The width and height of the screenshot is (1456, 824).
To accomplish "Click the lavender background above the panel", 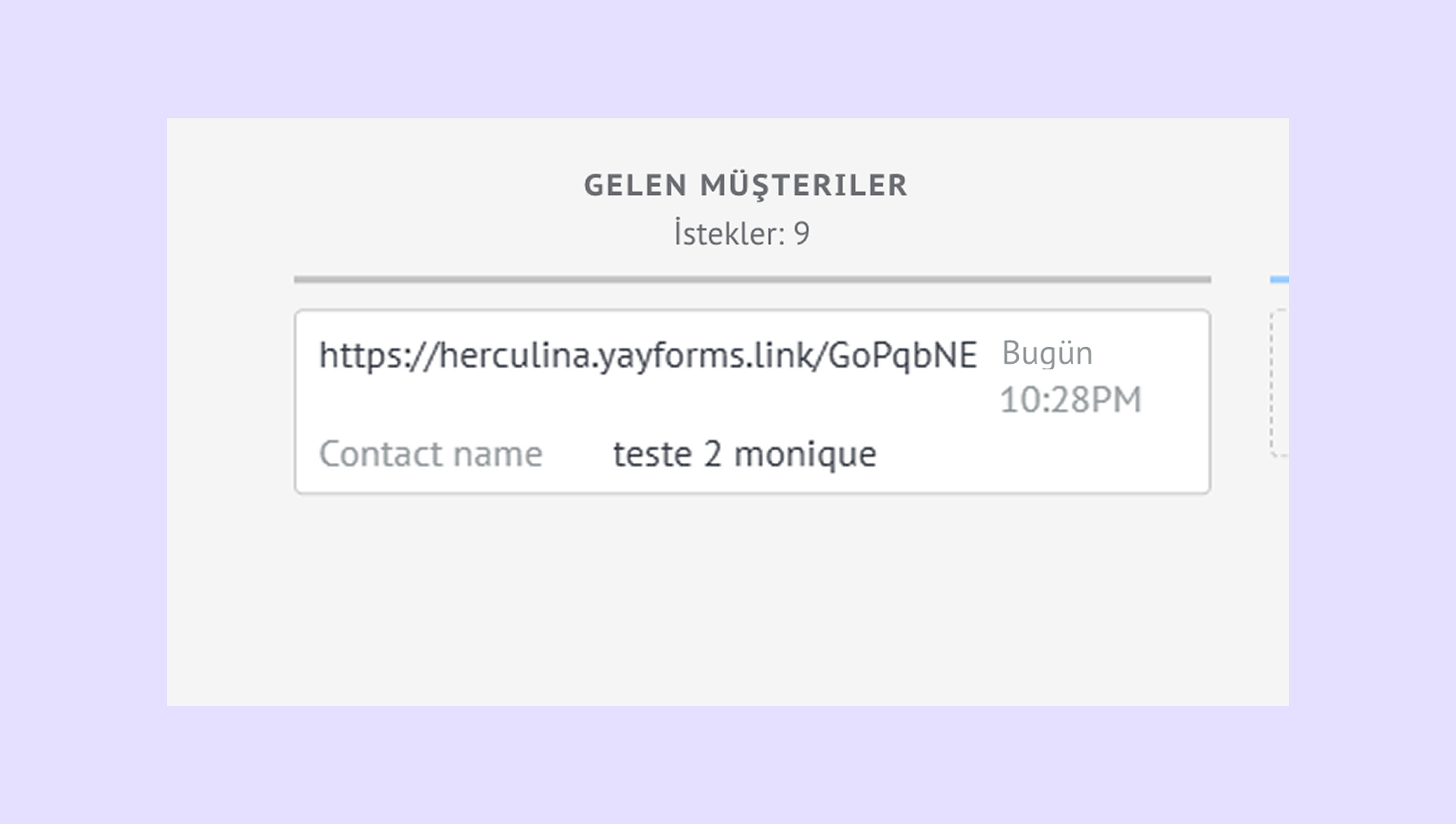I will (x=728, y=57).
